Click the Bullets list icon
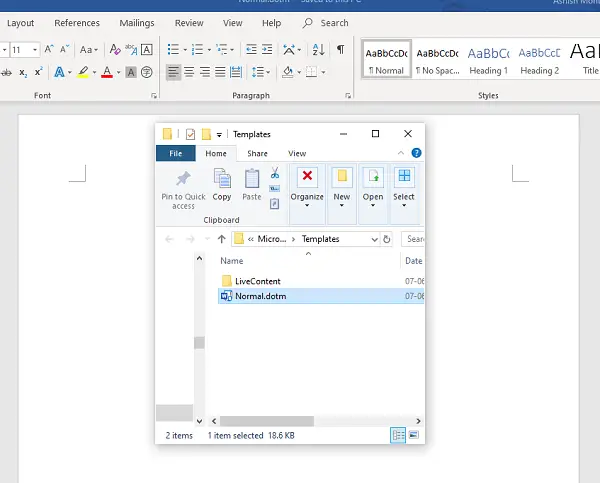Viewport: 600px width, 483px height. 173,49
